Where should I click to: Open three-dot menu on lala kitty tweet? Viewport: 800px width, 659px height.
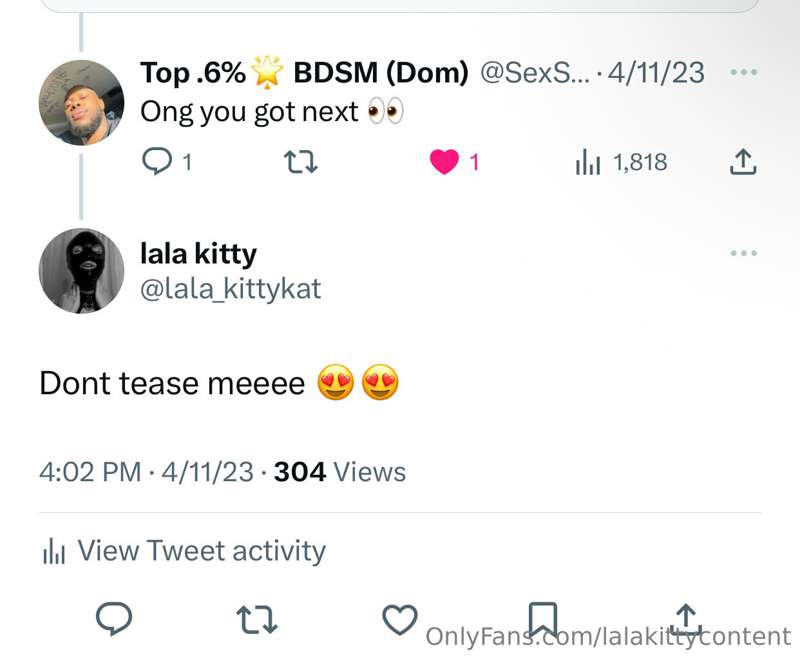coord(743,252)
